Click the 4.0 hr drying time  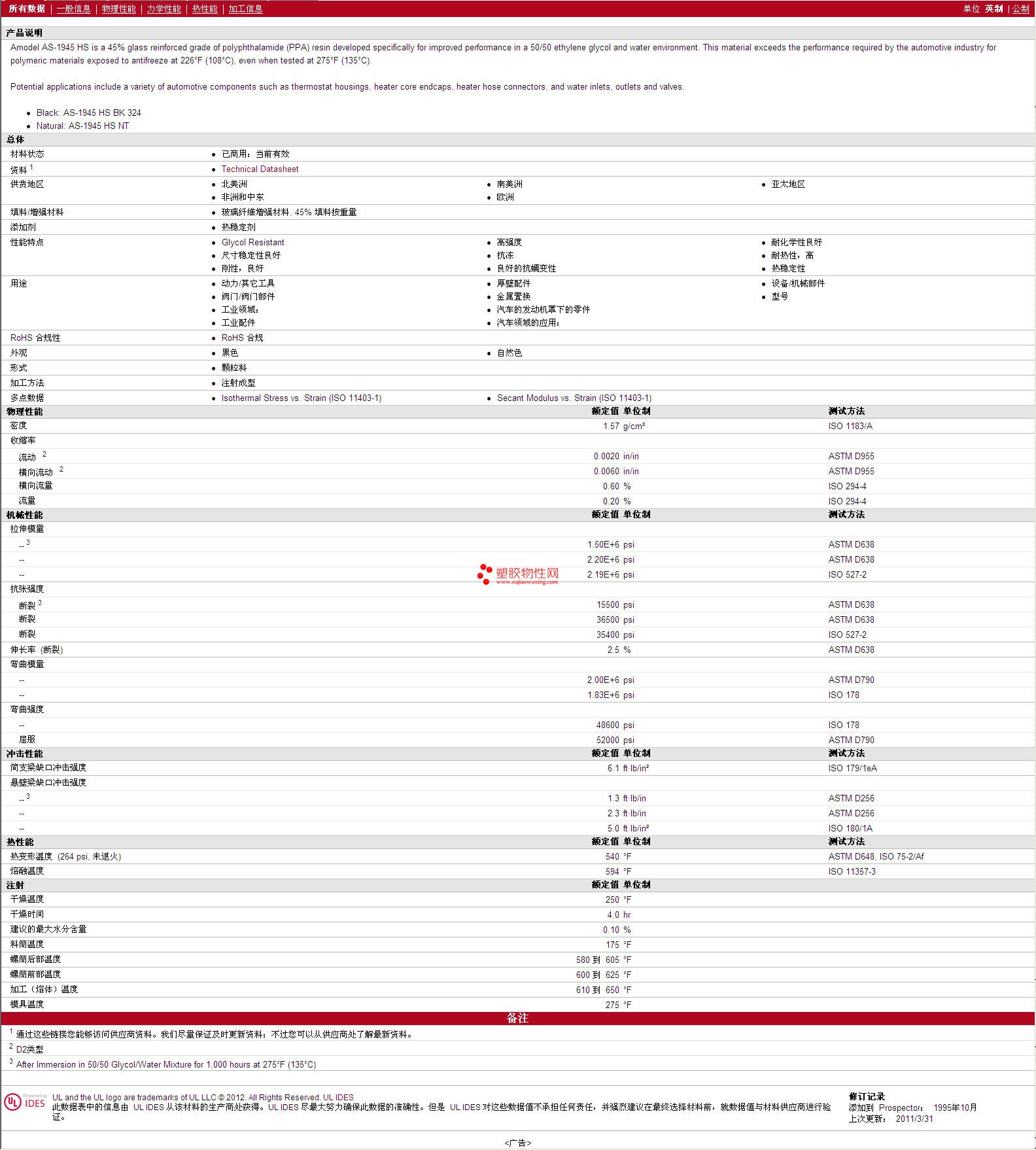click(619, 915)
